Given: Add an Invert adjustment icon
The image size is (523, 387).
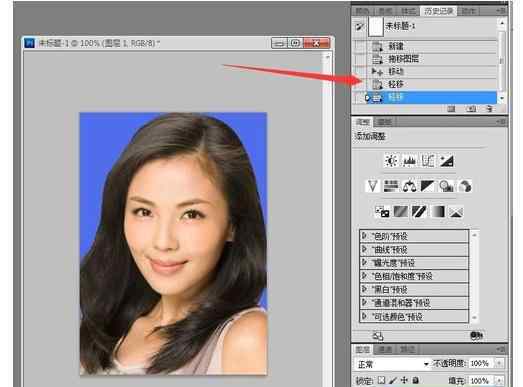Looking at the screenshot, I should [x=382, y=212].
